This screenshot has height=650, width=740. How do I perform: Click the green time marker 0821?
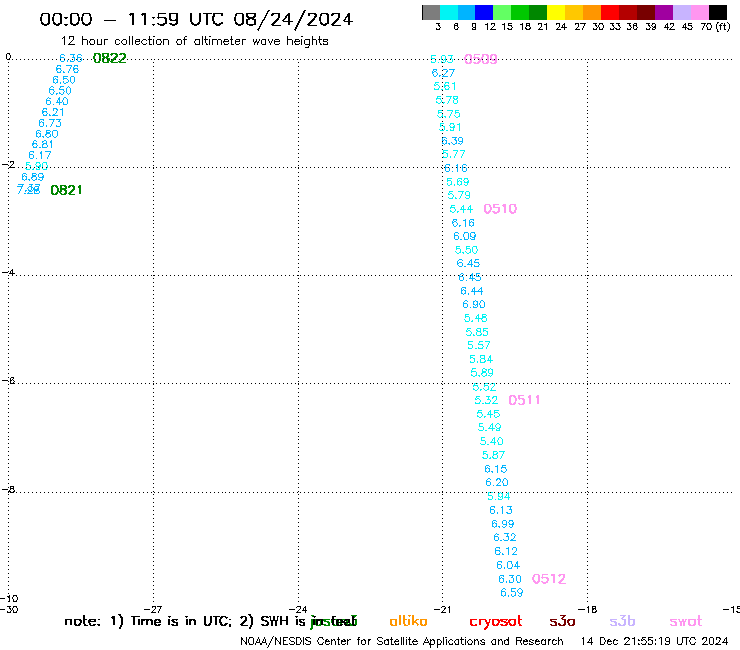point(66,190)
